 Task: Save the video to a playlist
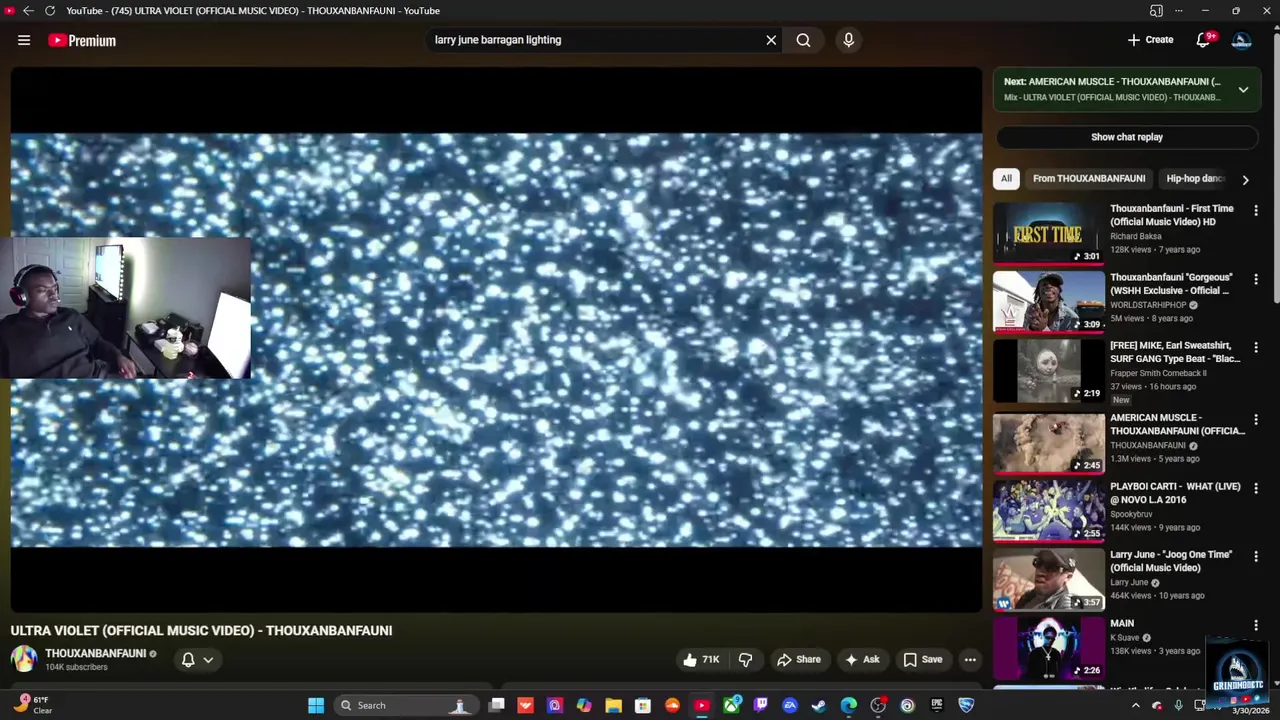pyautogui.click(x=923, y=659)
